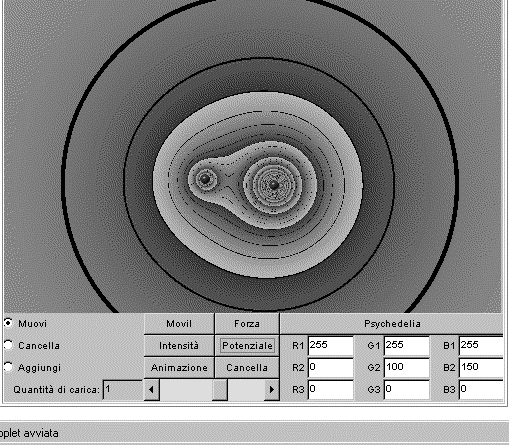Activate the Intensità view button
This screenshot has width=509, height=445.
(179, 346)
